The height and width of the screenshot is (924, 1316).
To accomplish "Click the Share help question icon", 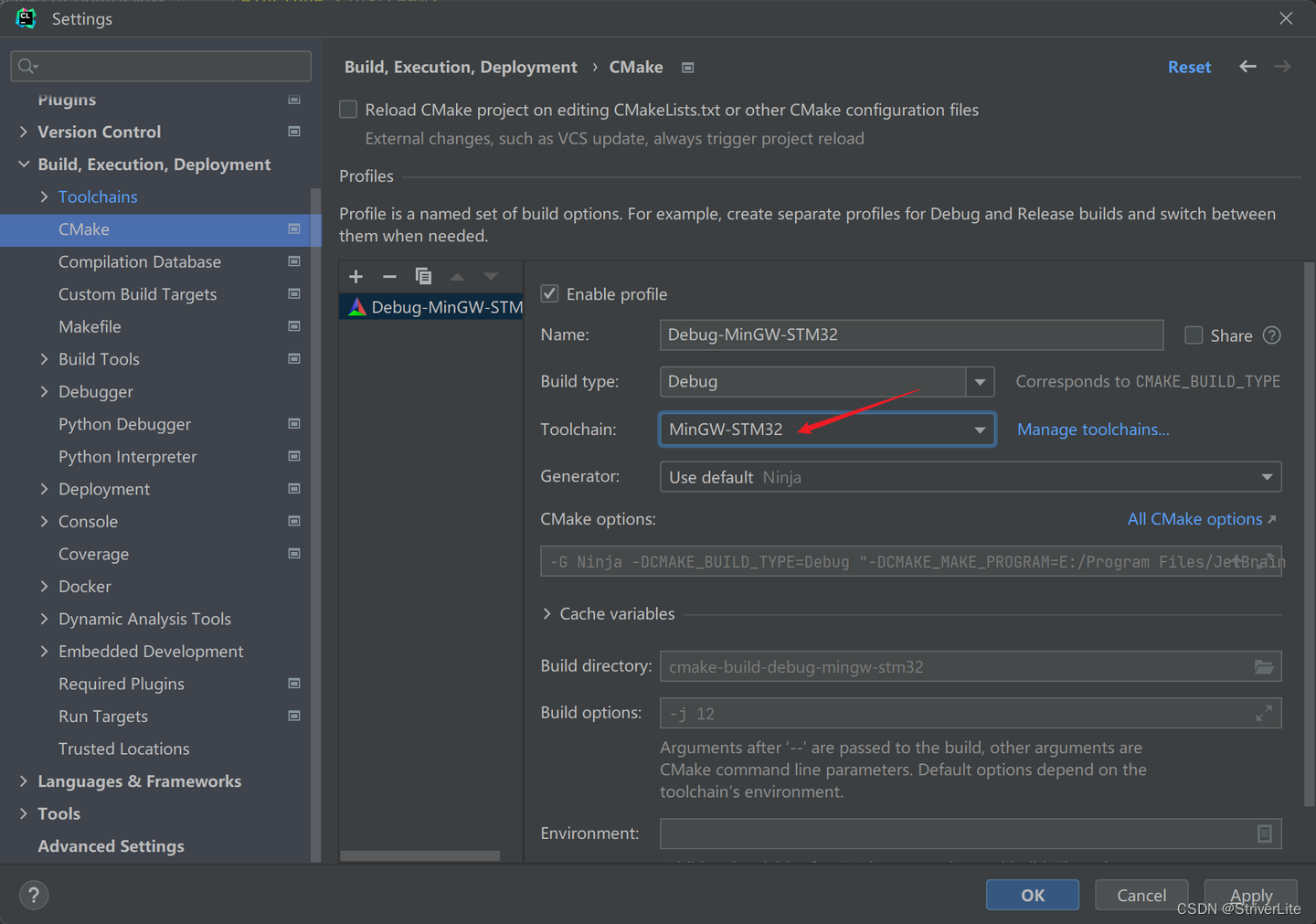I will pyautogui.click(x=1271, y=335).
